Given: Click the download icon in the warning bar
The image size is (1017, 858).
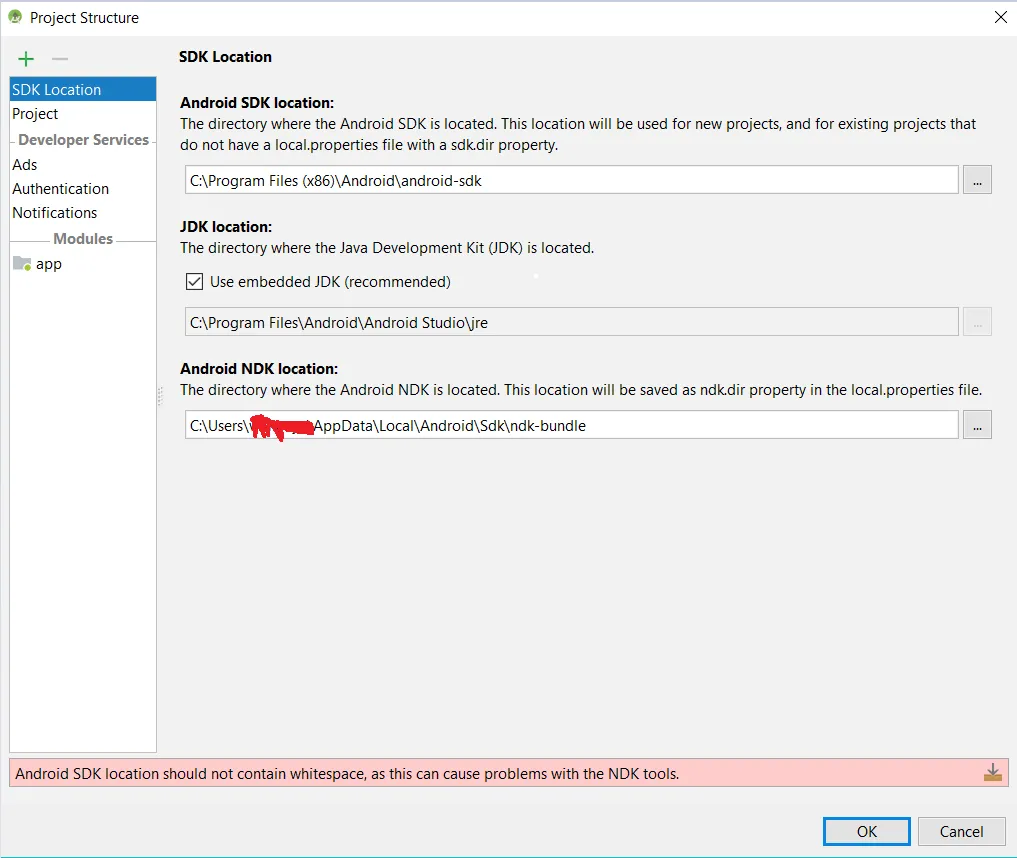Looking at the screenshot, I should tap(992, 772).
